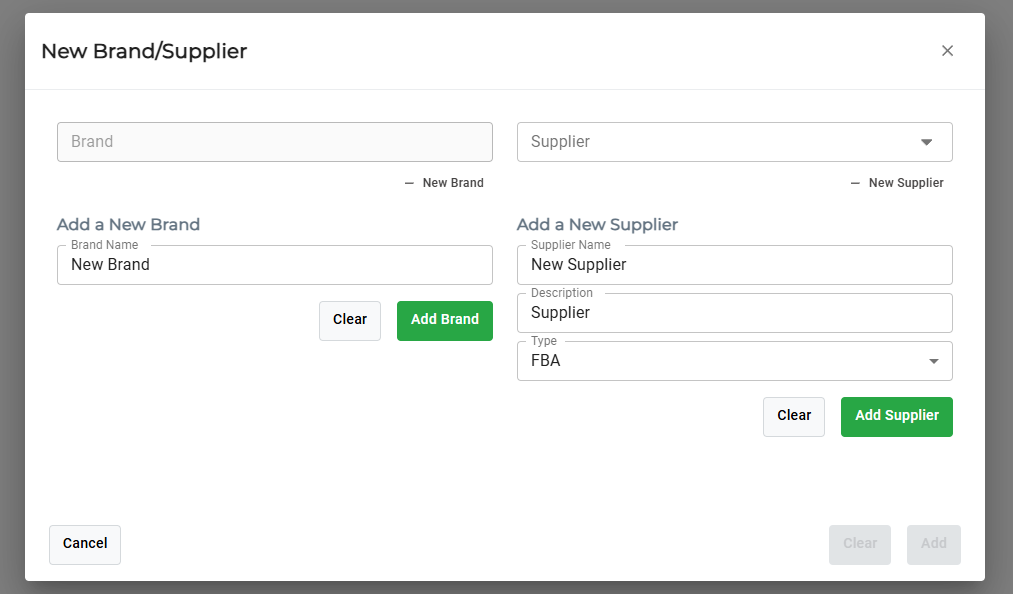Screen dimensions: 1013x594
Task: Click the Supplier dropdown caret icon
Action: 926,142
